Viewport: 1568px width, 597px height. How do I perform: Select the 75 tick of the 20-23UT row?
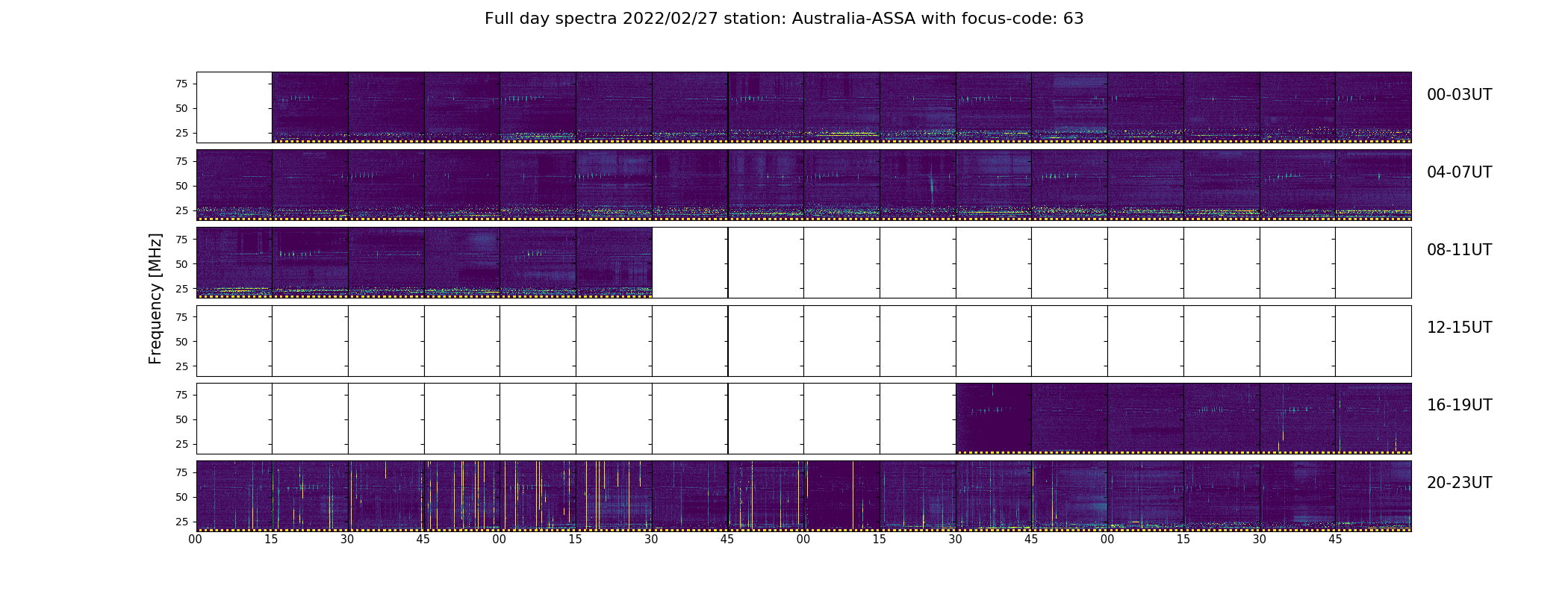181,472
